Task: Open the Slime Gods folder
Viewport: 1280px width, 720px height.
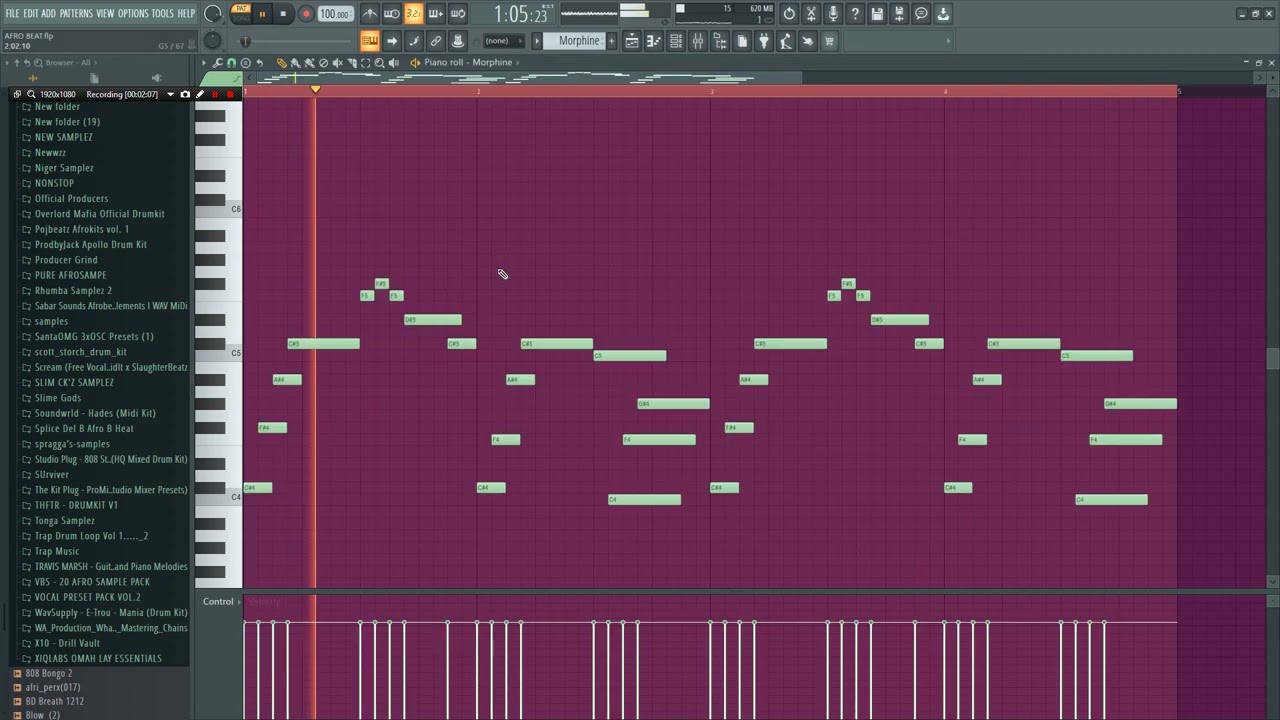Action: pos(58,398)
